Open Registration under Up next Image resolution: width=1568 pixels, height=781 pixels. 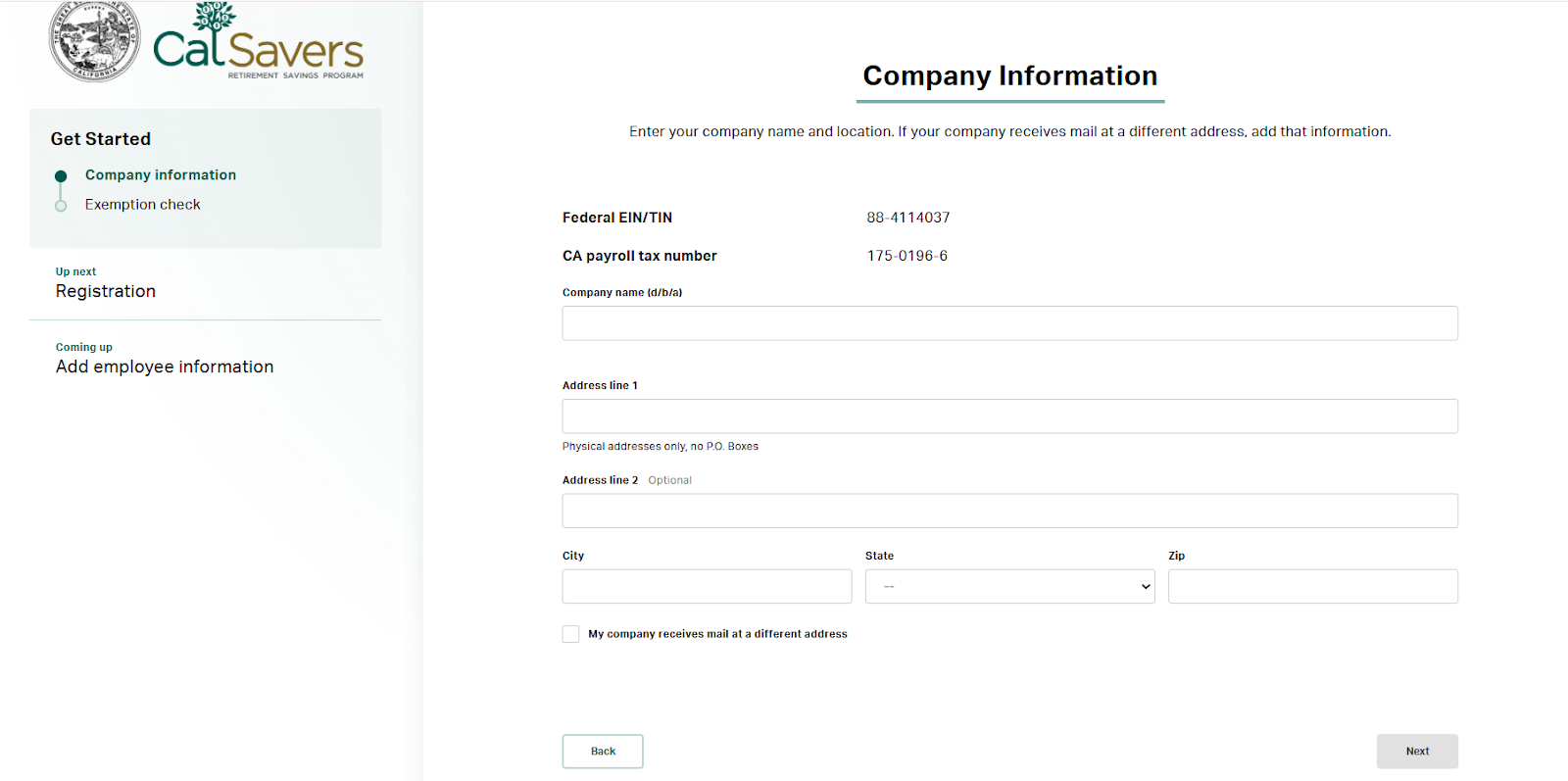106,291
